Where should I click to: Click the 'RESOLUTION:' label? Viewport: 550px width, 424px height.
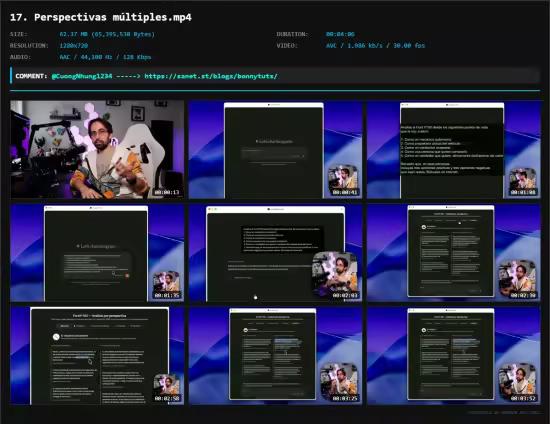pos(29,46)
